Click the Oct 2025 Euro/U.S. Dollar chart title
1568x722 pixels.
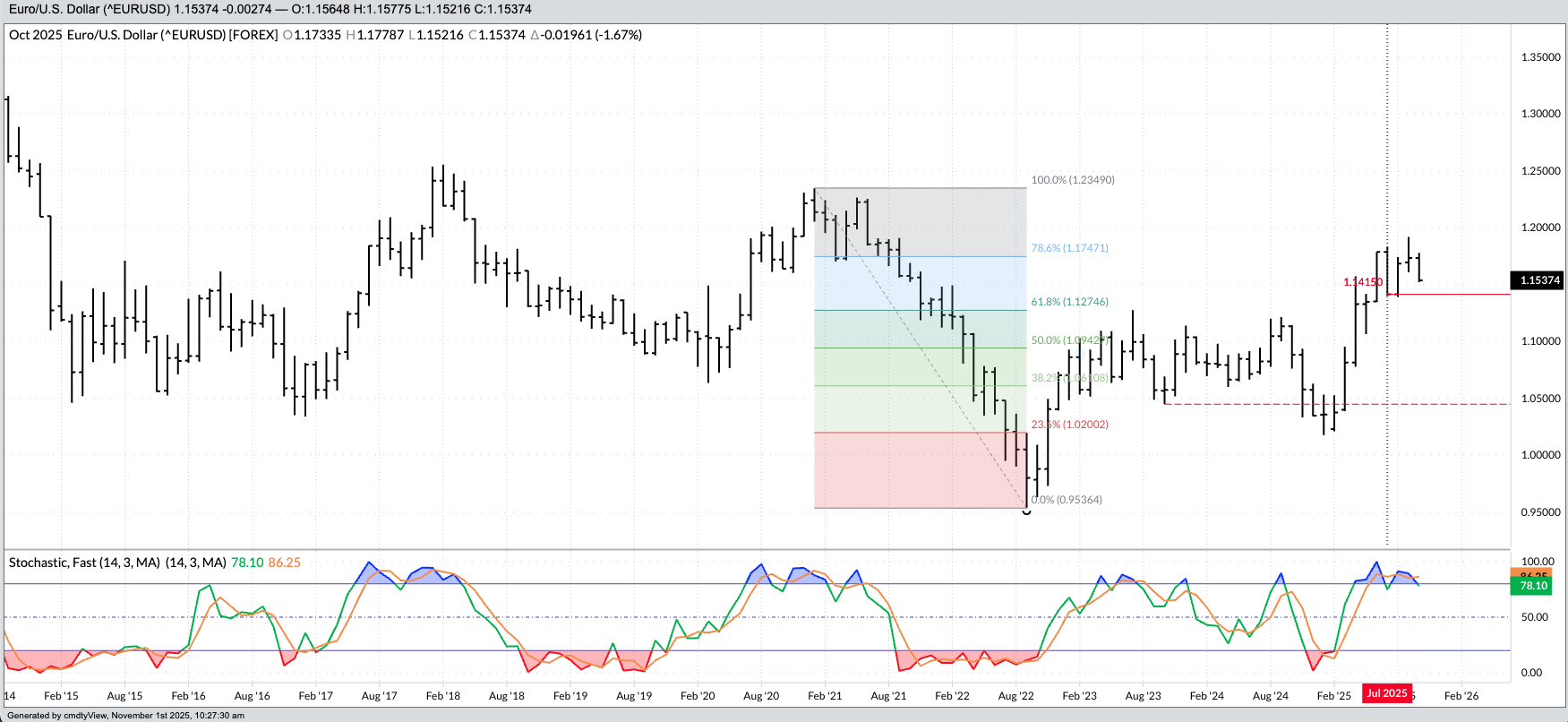point(143,35)
